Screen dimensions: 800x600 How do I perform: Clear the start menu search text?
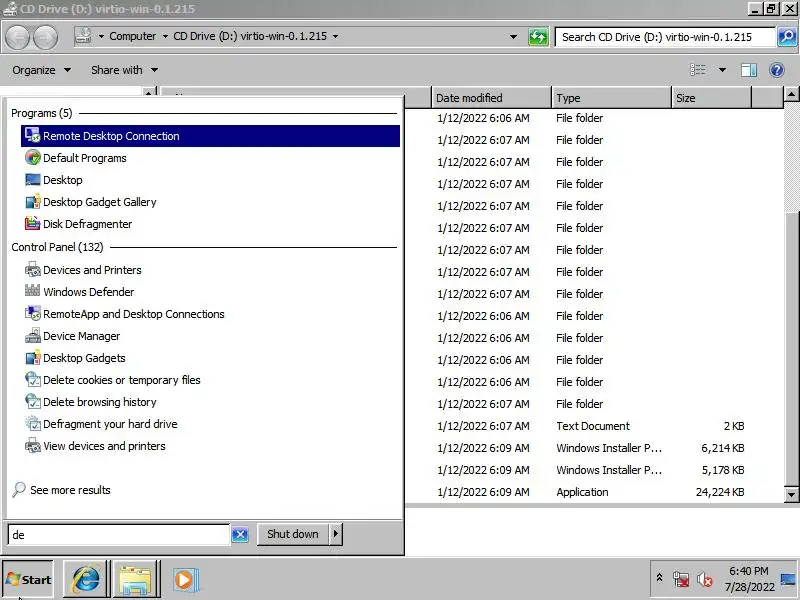(x=240, y=535)
